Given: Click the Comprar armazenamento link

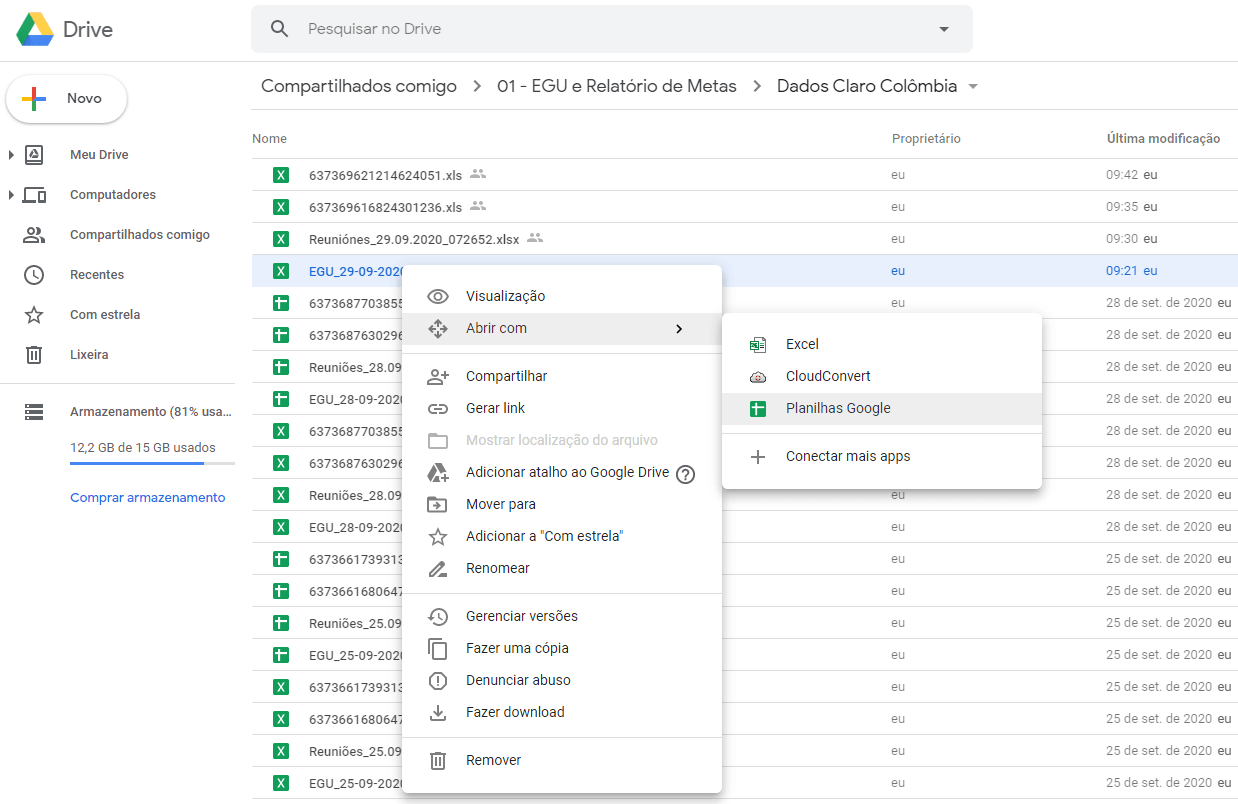Looking at the screenshot, I should (x=147, y=497).
